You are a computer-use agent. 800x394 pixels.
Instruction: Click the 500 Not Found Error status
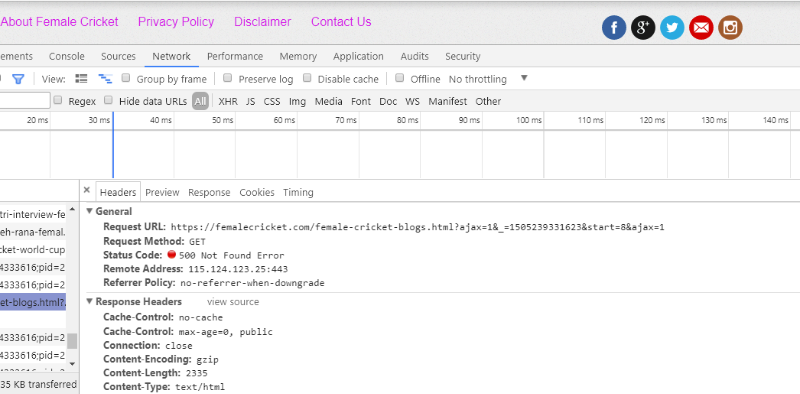coord(232,255)
